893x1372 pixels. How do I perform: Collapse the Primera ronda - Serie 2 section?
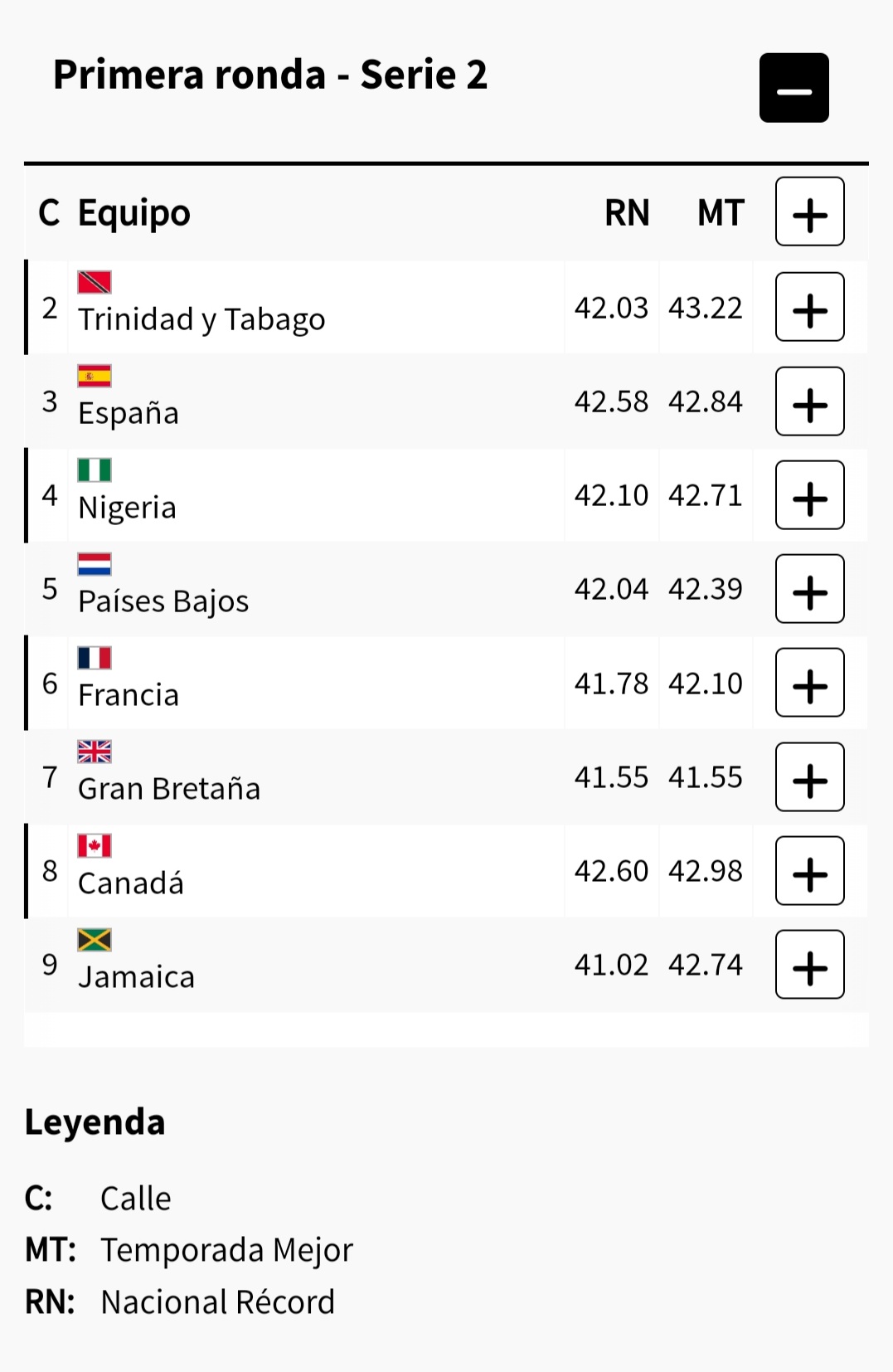pyautogui.click(x=794, y=88)
